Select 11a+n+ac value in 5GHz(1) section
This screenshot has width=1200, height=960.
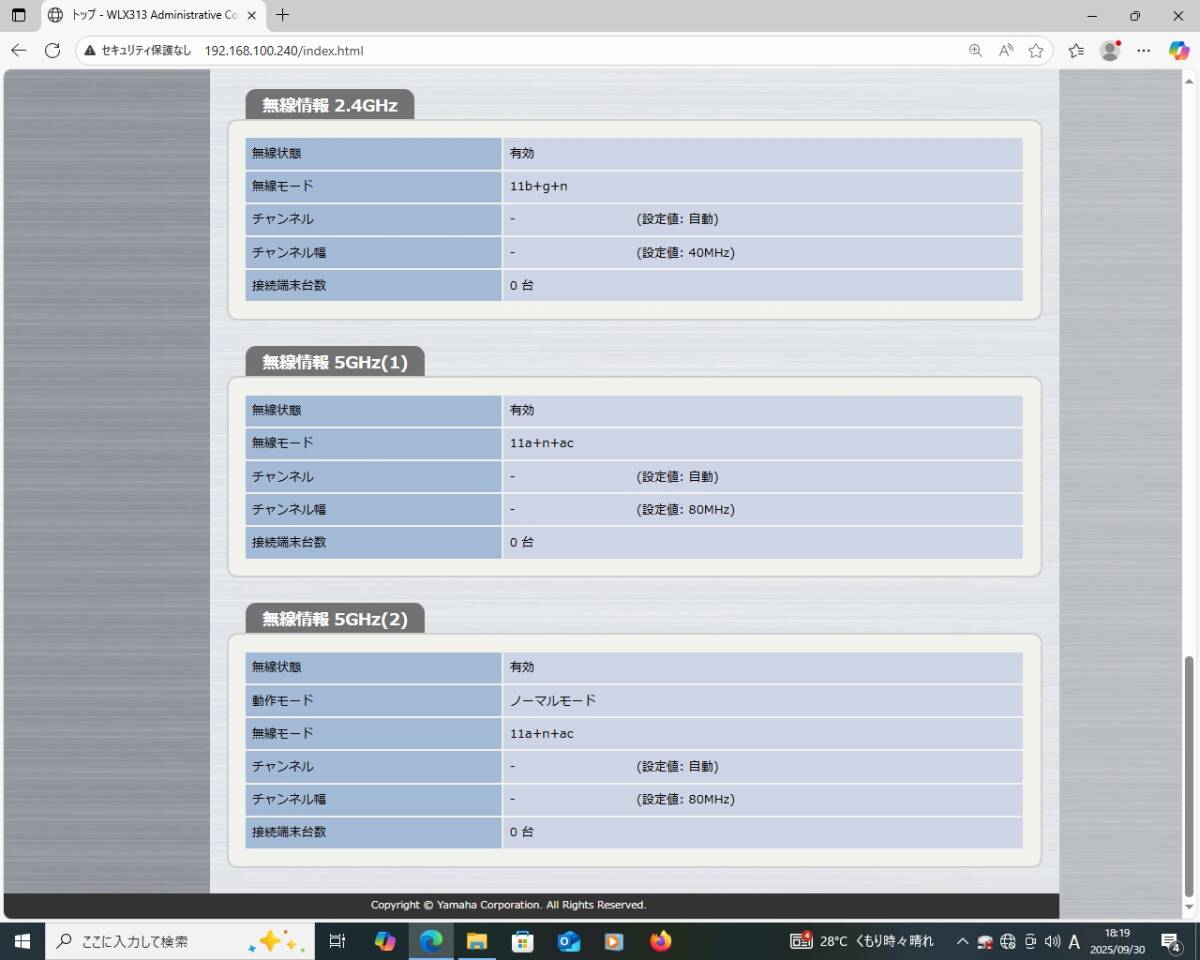pyautogui.click(x=542, y=443)
